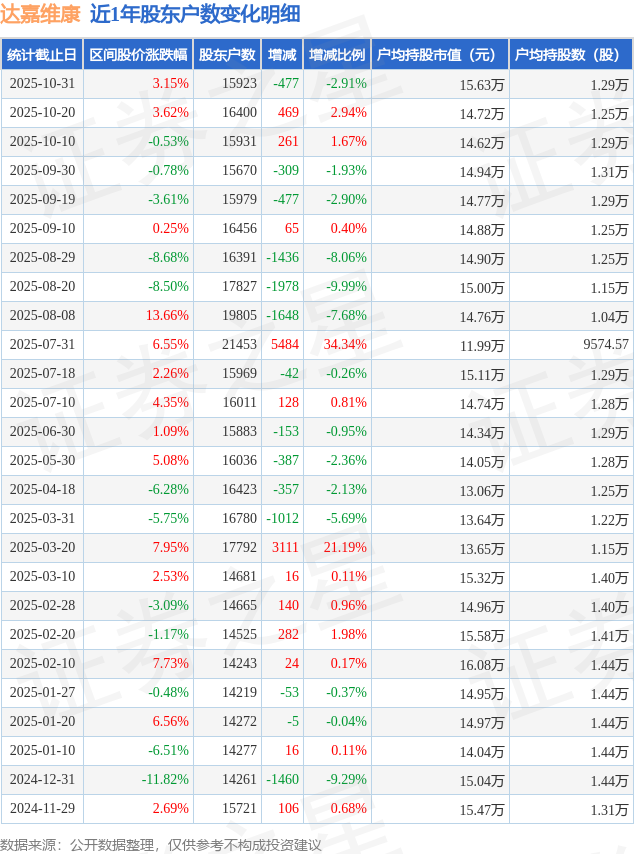
Task: Click the 2024-11-29 date cell
Action: (x=42, y=809)
